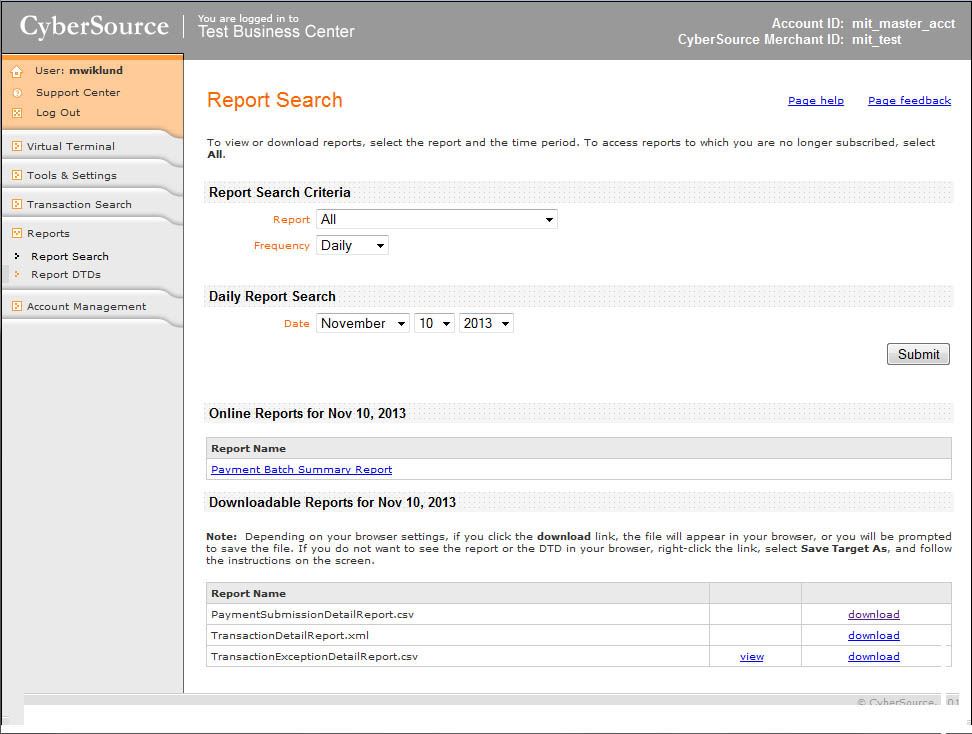
Task: Open the Frequency dropdown set to Daily
Action: [x=352, y=245]
